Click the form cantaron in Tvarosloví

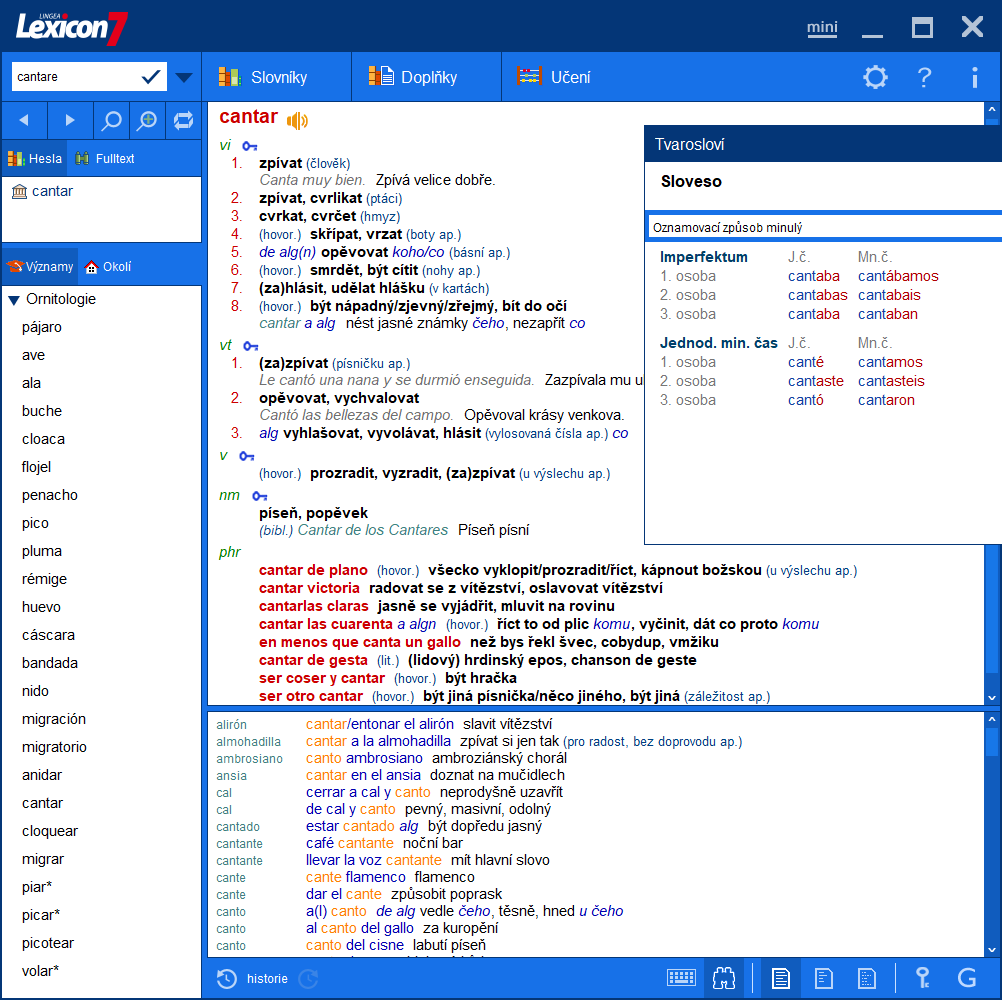point(886,400)
